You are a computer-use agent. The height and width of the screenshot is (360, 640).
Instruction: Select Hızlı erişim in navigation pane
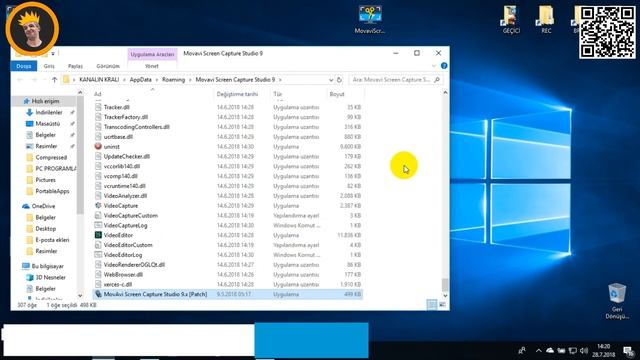45,101
